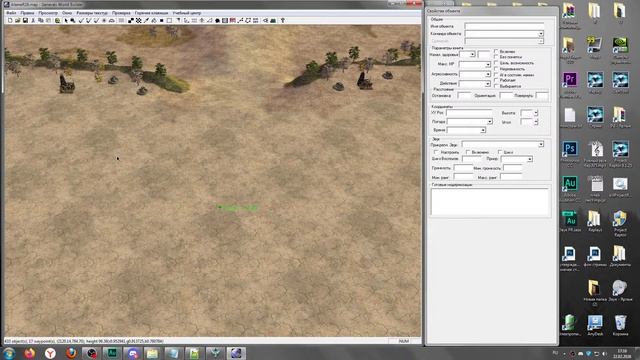Open the Windows Start menu orb
Screen dimensions: 640x360
9,353
